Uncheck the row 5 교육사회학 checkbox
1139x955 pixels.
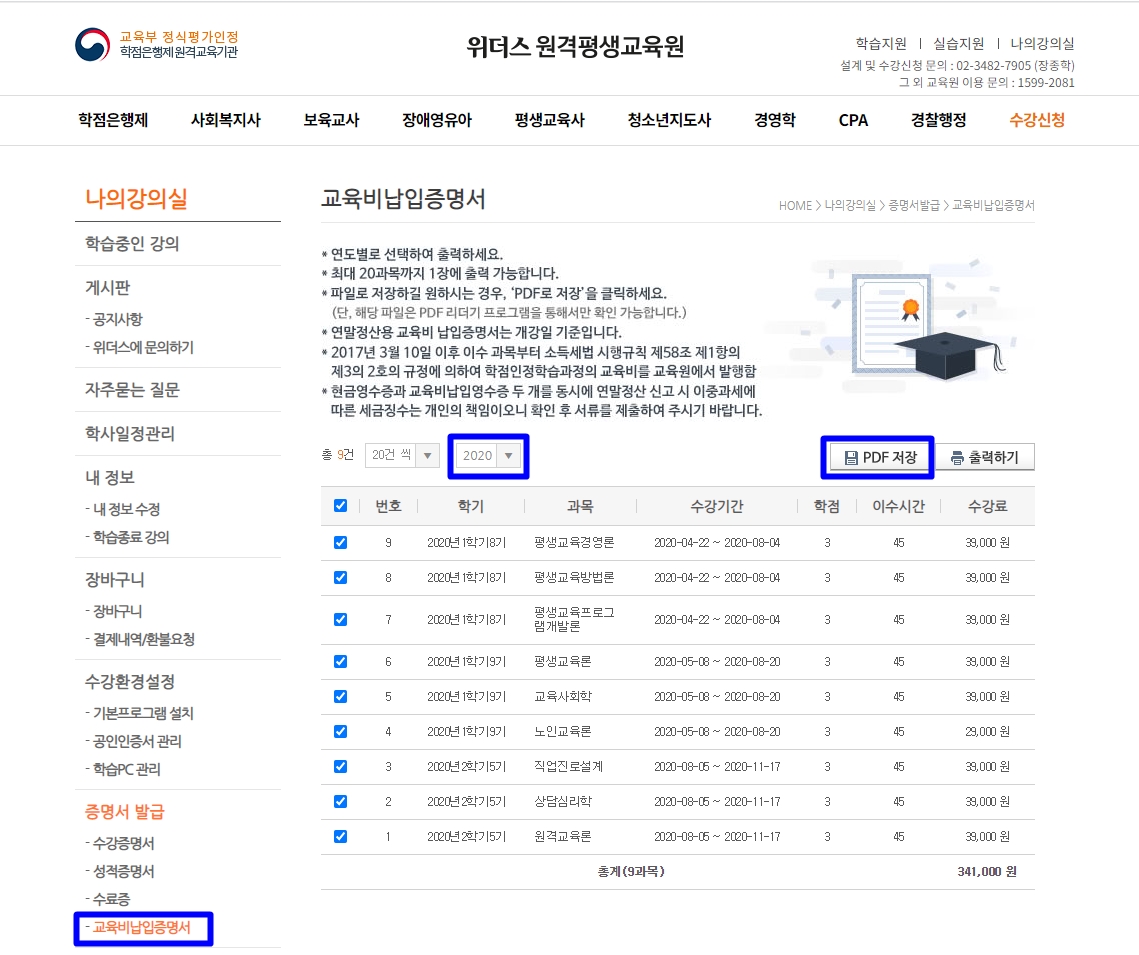click(340, 696)
